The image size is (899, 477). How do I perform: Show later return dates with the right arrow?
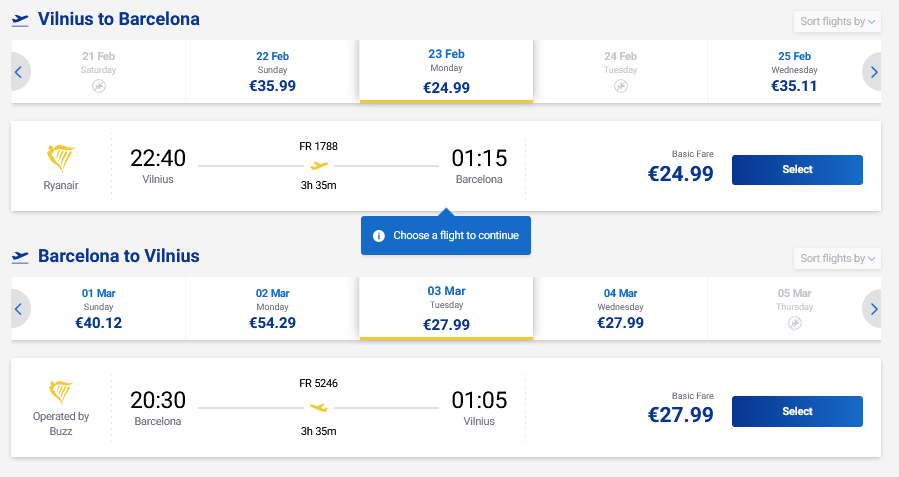click(x=874, y=309)
